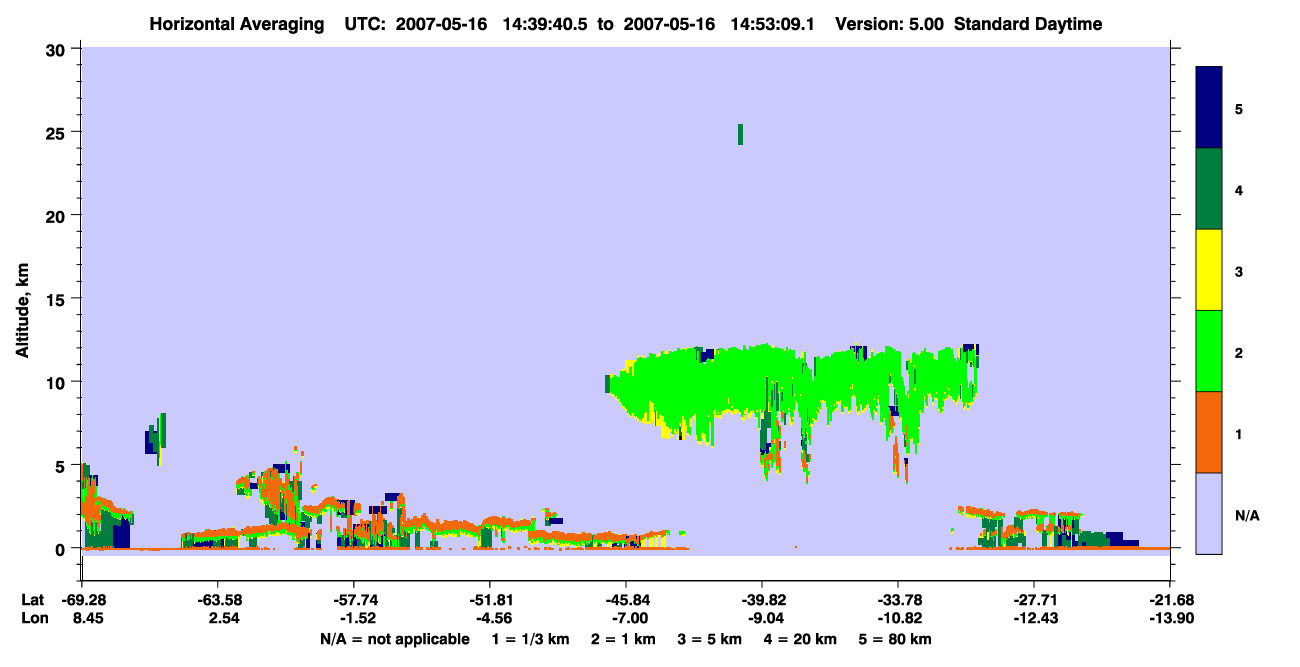The height and width of the screenshot is (667, 1300).
Task: Click the isolated green feature near 25 km
Action: click(x=740, y=134)
